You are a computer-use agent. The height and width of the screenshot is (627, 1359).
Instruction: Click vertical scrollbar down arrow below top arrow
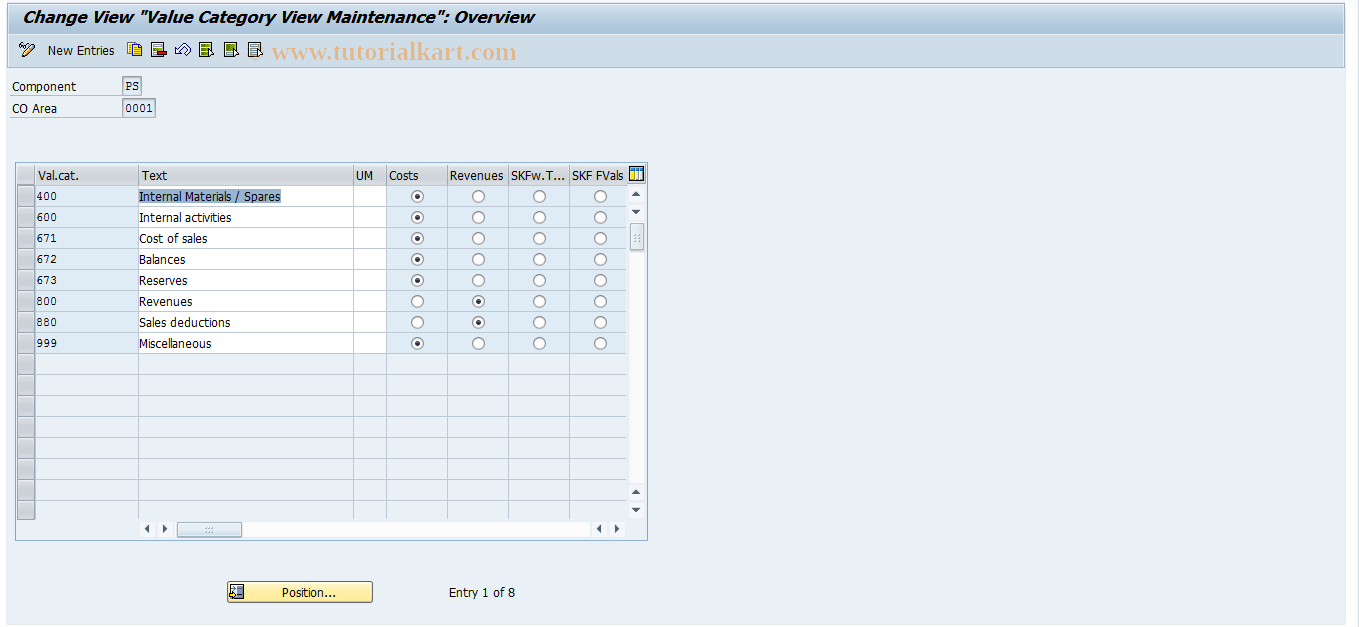coord(636,212)
